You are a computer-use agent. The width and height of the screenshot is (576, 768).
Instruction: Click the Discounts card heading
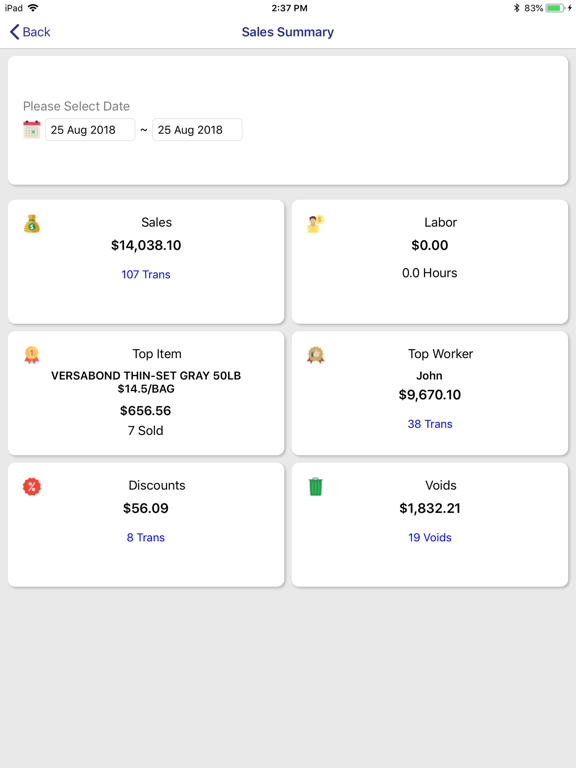[157, 485]
